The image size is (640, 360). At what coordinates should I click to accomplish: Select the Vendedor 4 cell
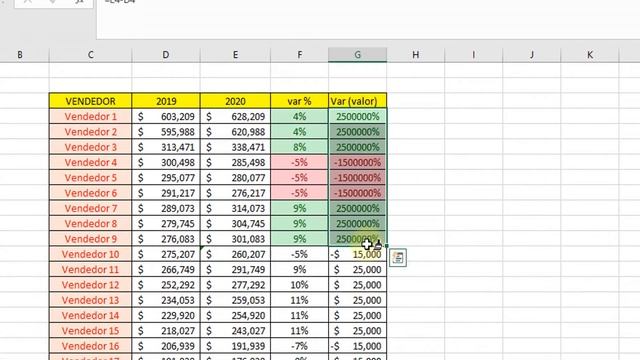[x=90, y=162]
